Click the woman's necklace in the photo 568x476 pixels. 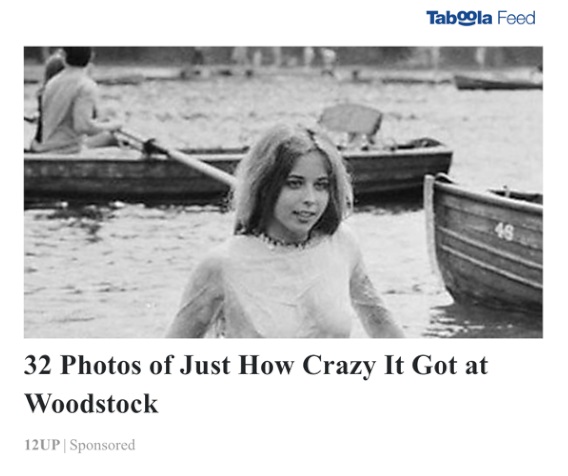pyautogui.click(x=279, y=240)
